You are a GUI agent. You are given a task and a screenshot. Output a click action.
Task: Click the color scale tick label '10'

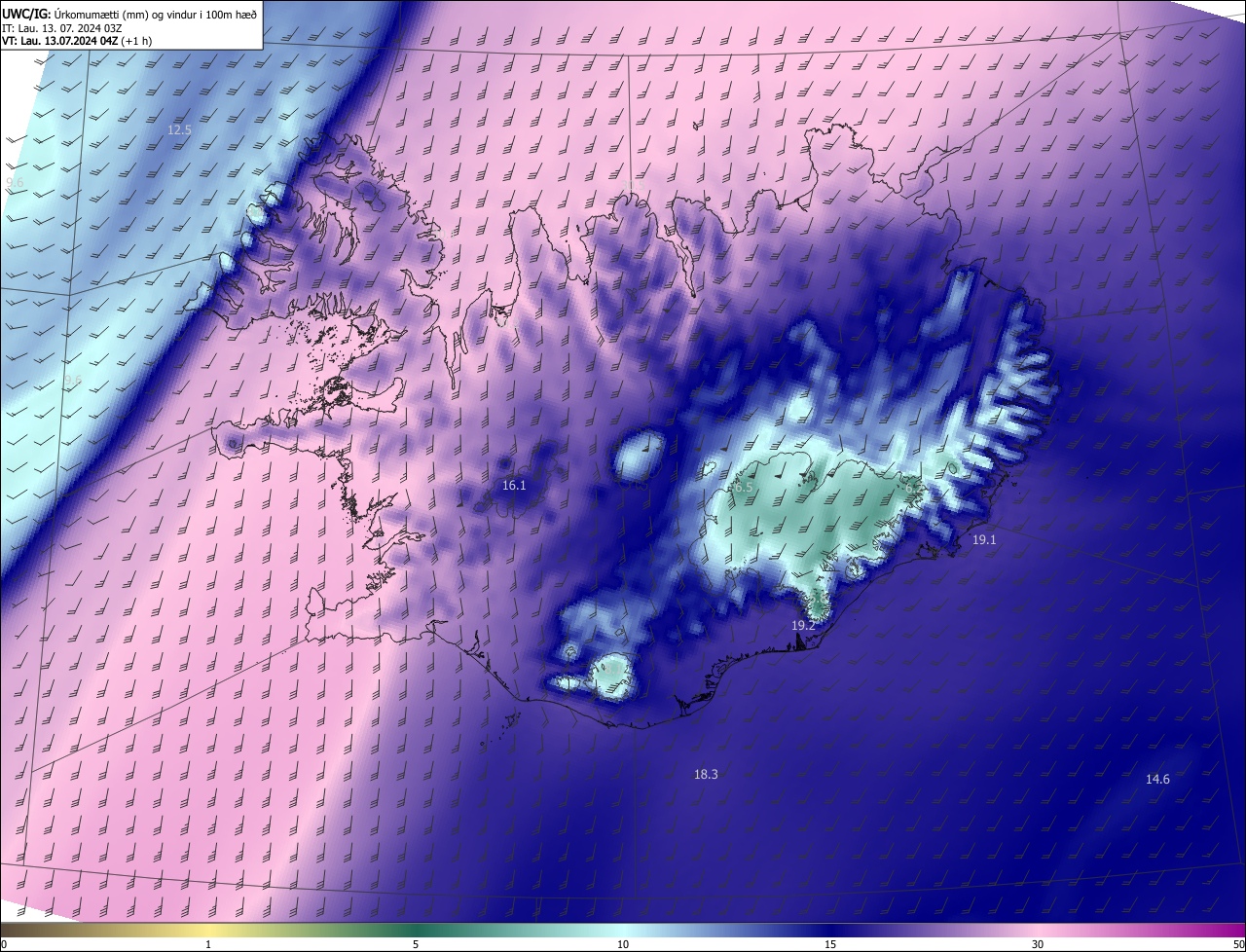coord(623,945)
